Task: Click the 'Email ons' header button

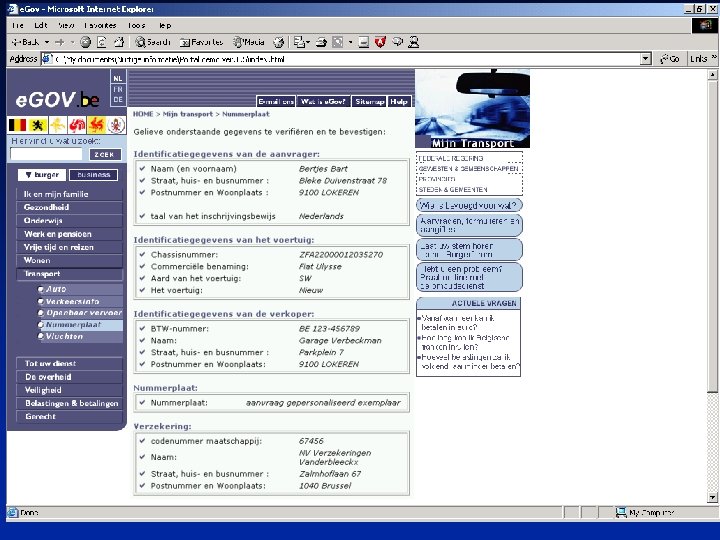Action: [x=276, y=101]
